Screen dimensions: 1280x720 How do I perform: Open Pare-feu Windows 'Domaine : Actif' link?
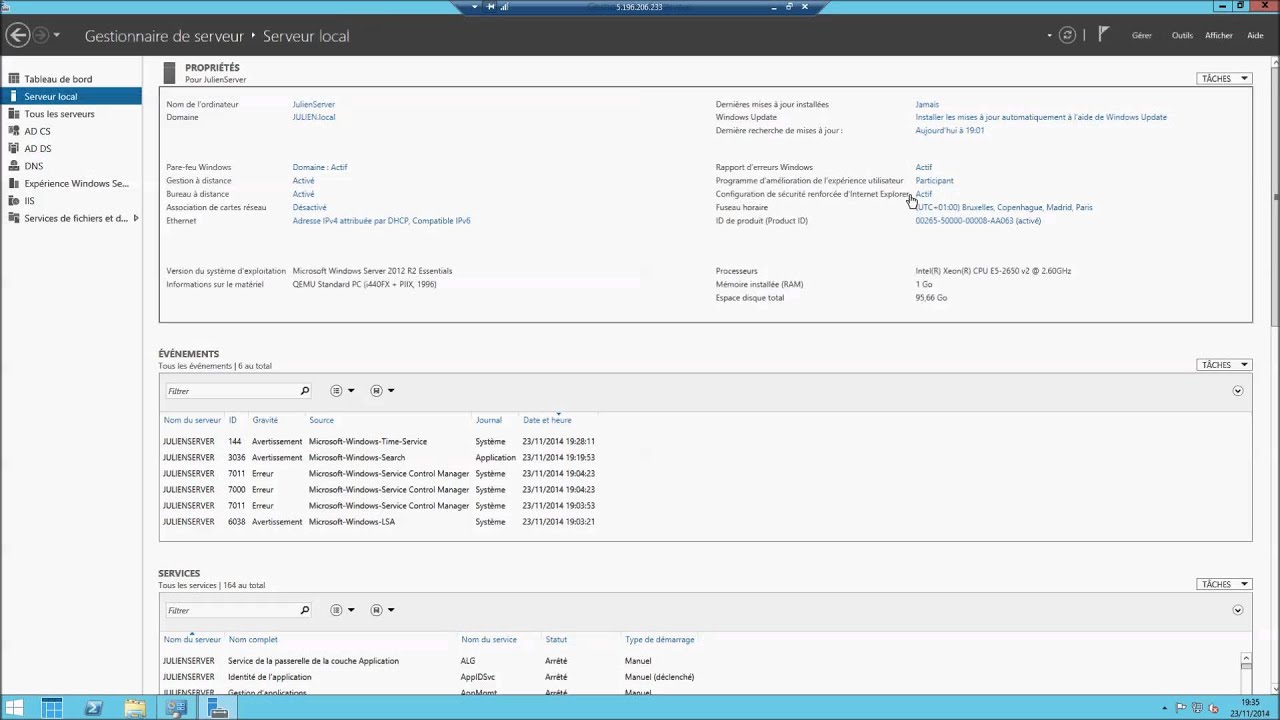click(320, 167)
